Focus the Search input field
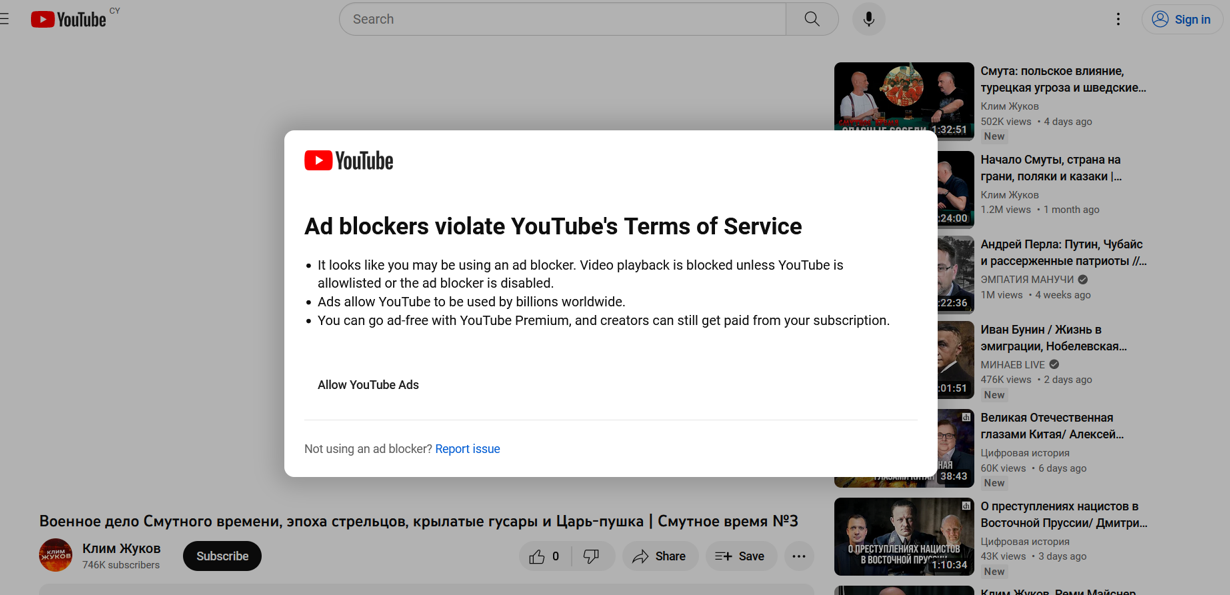The height and width of the screenshot is (595, 1230). (x=563, y=19)
